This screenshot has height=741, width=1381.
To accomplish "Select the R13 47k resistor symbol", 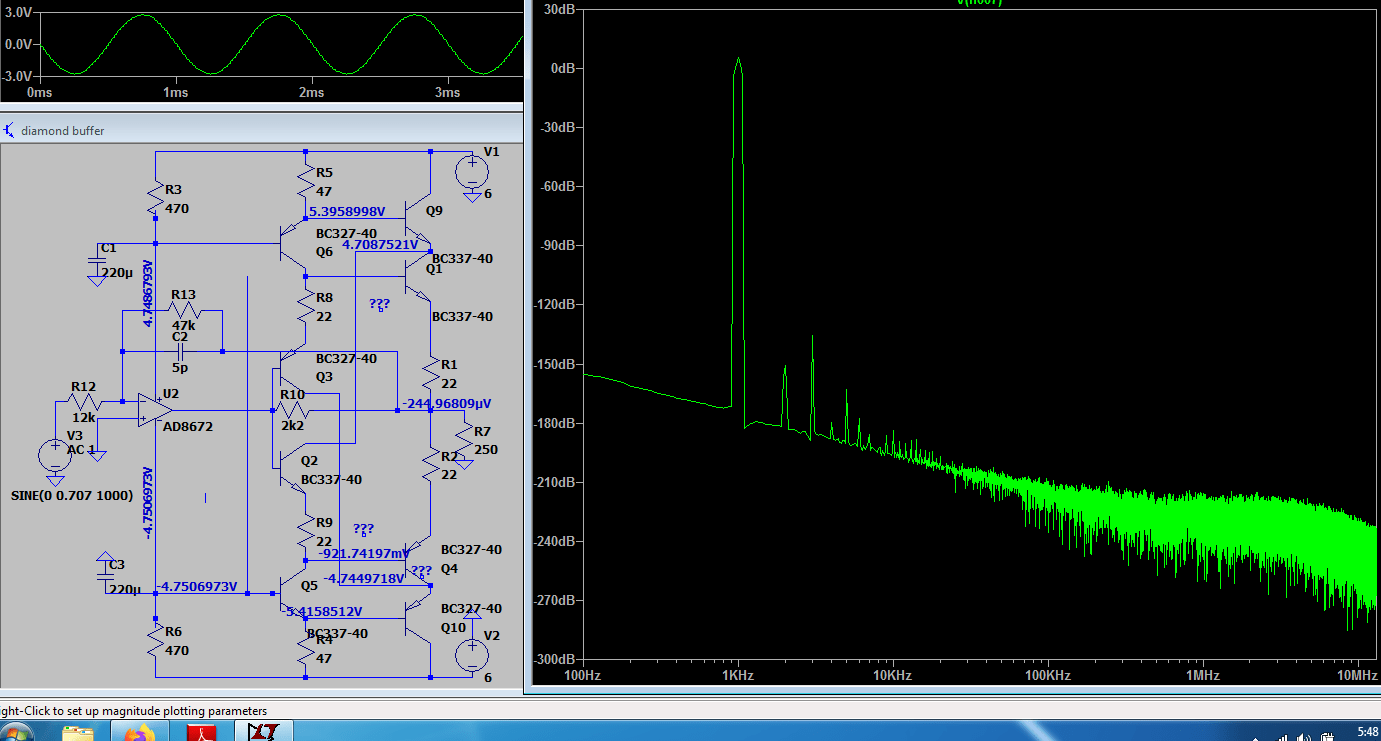I will click(x=185, y=311).
